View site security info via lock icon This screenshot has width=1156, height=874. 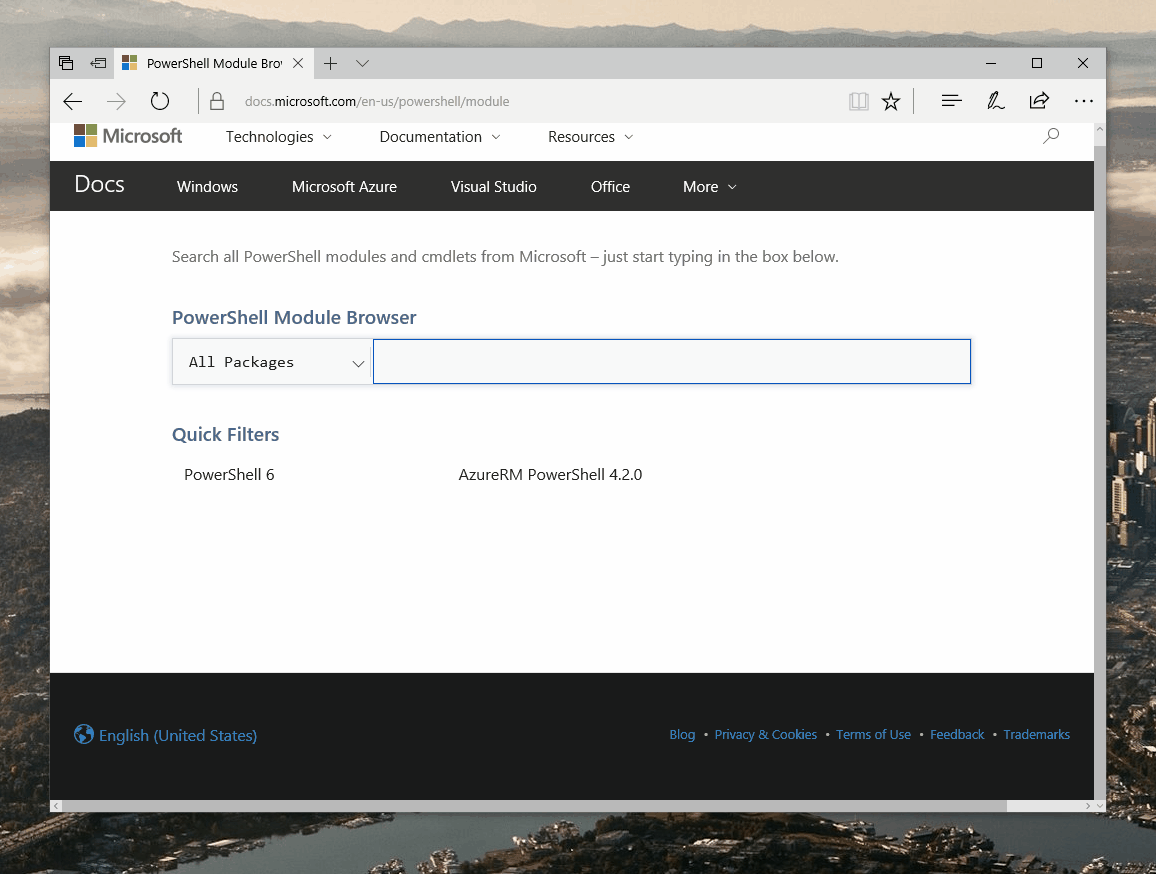[216, 101]
